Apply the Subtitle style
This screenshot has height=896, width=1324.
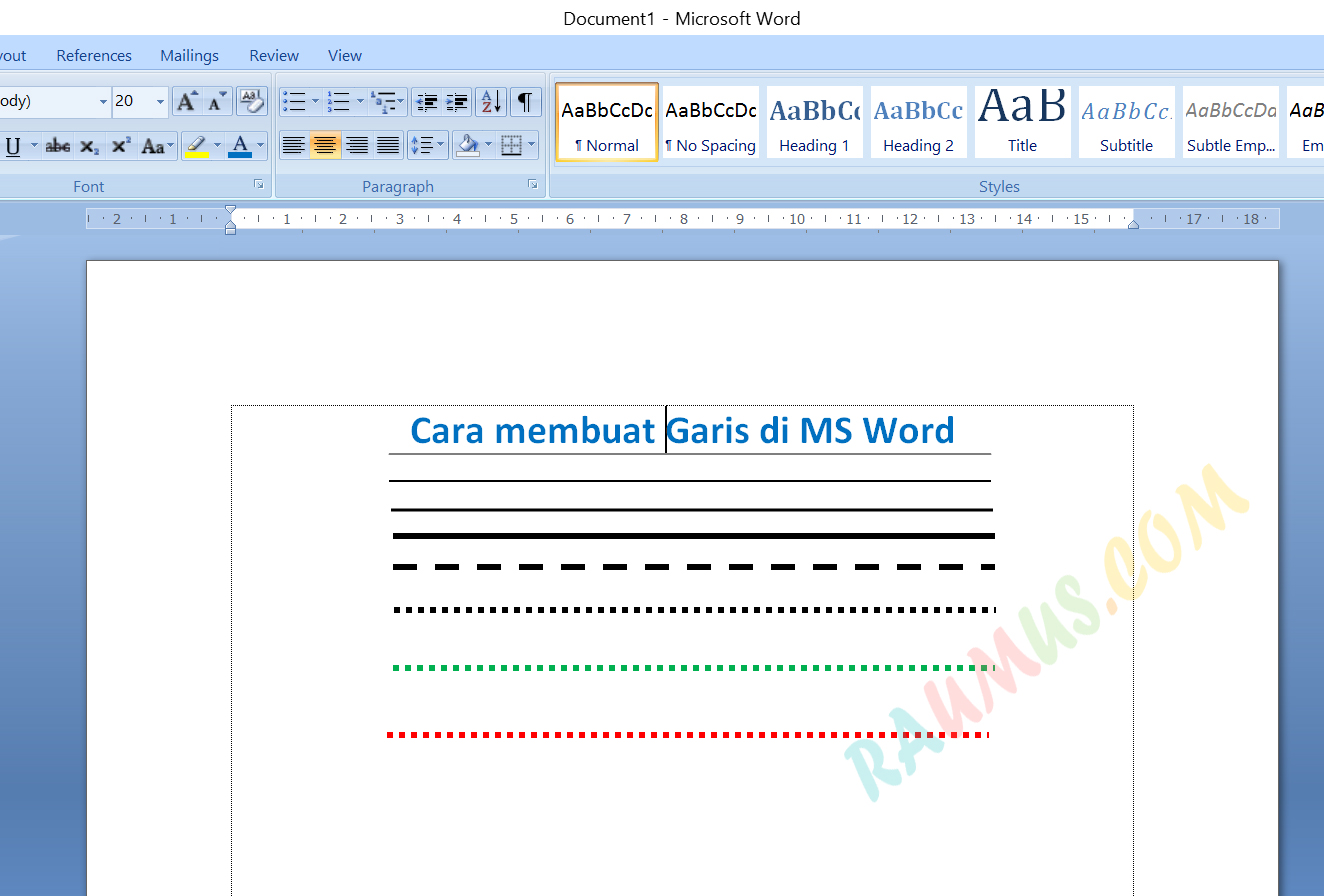coord(1126,121)
